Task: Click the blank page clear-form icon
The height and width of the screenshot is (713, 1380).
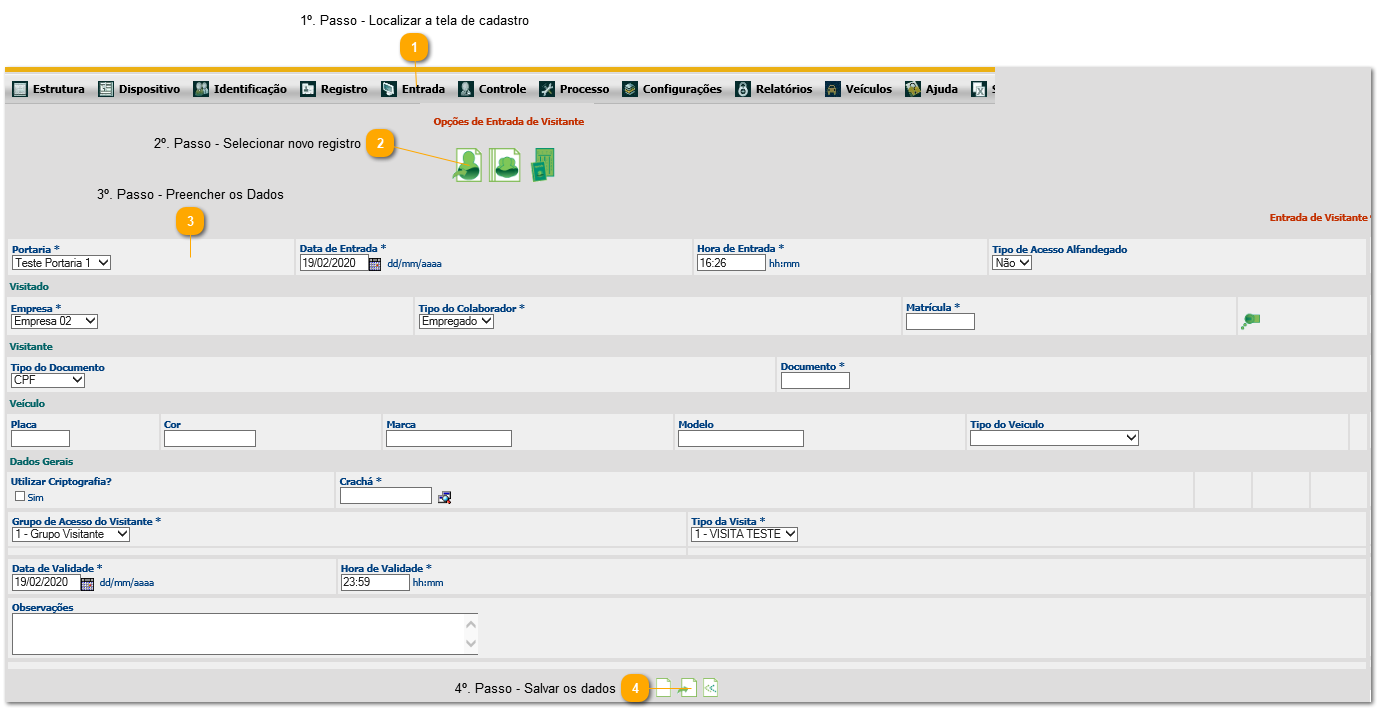Action: pos(664,688)
